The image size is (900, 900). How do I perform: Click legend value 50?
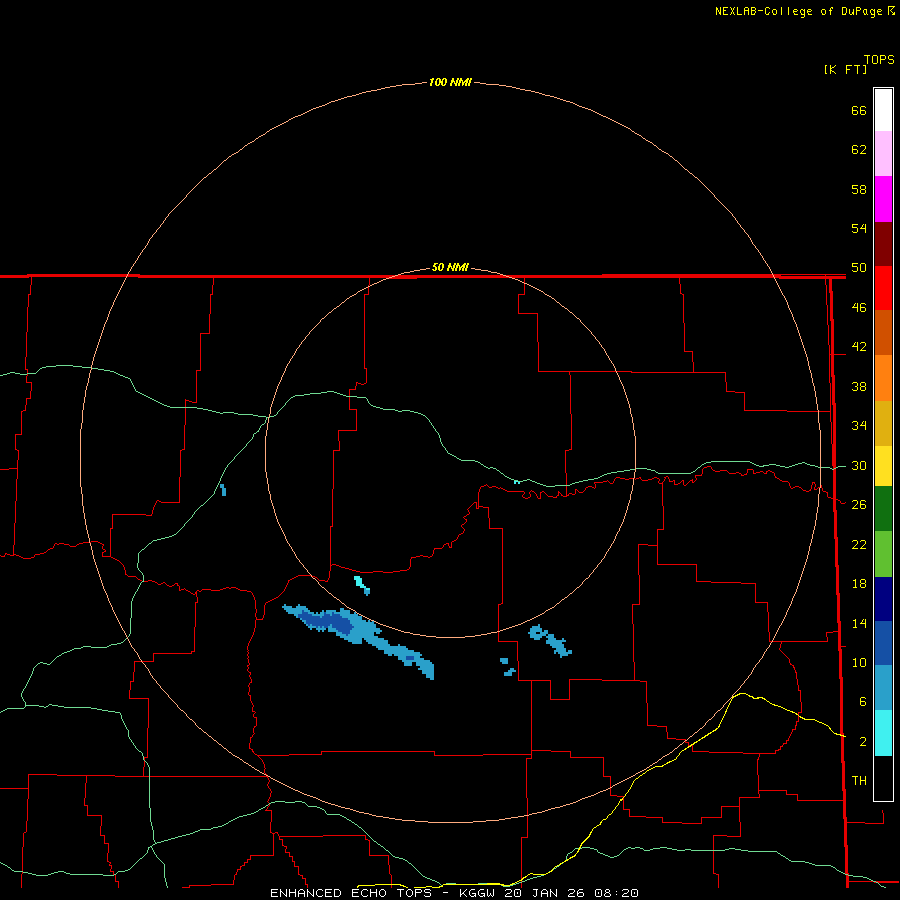click(x=859, y=268)
